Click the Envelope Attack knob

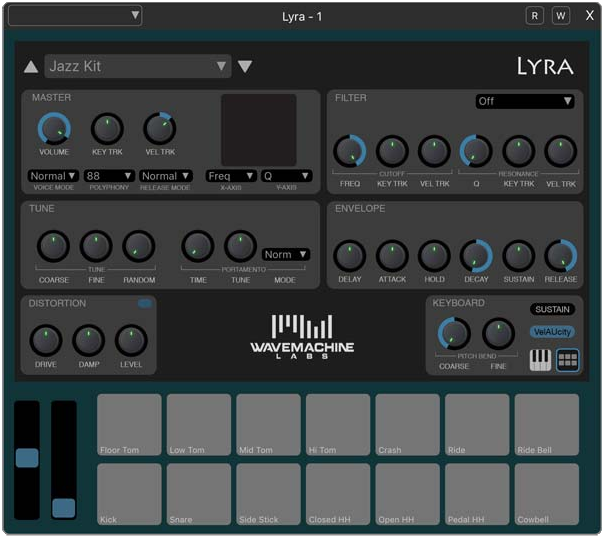tap(392, 255)
